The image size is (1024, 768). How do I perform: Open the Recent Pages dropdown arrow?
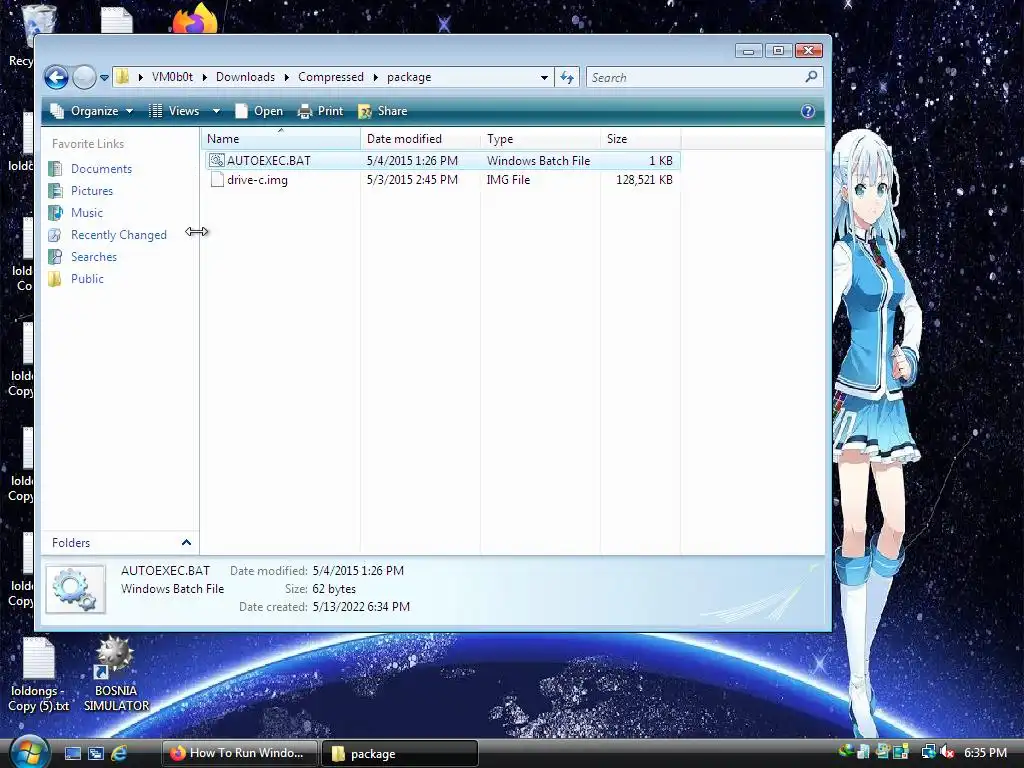104,78
